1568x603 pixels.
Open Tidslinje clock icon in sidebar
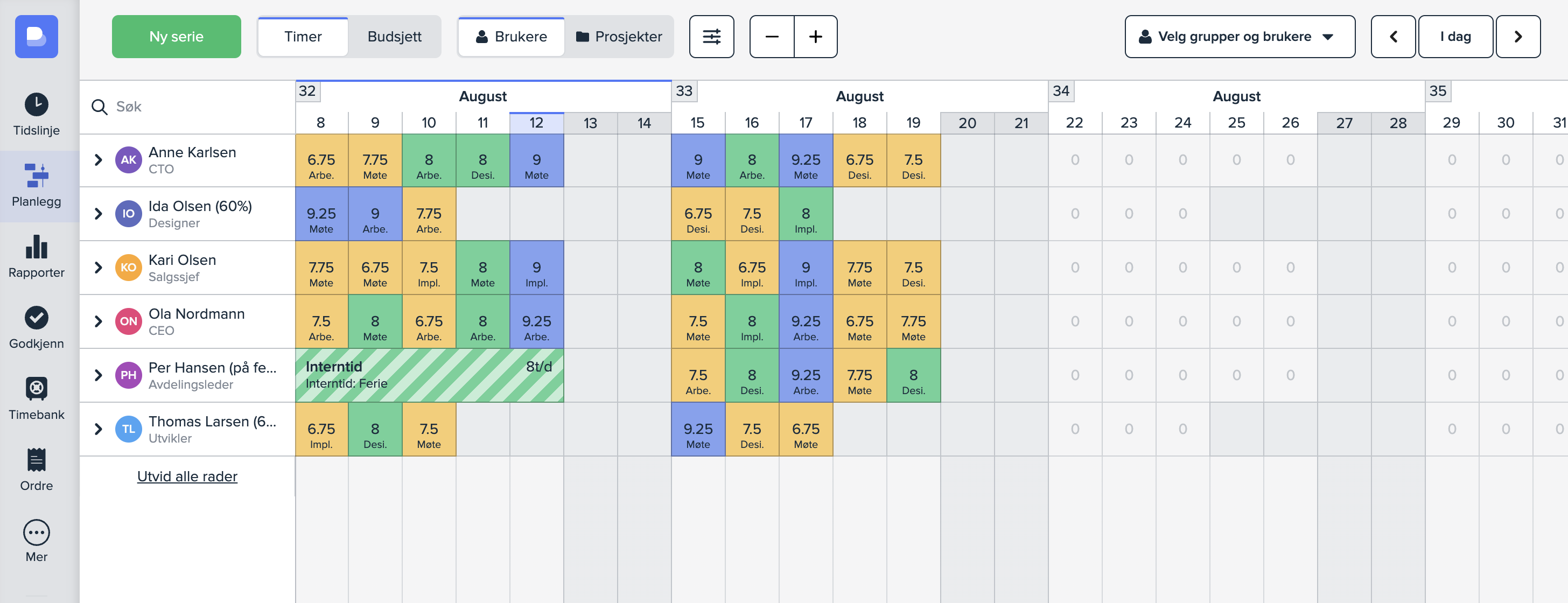(x=37, y=104)
